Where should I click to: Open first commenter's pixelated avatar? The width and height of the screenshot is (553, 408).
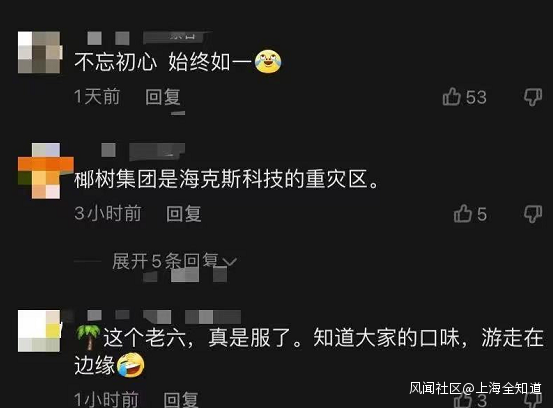[40, 52]
